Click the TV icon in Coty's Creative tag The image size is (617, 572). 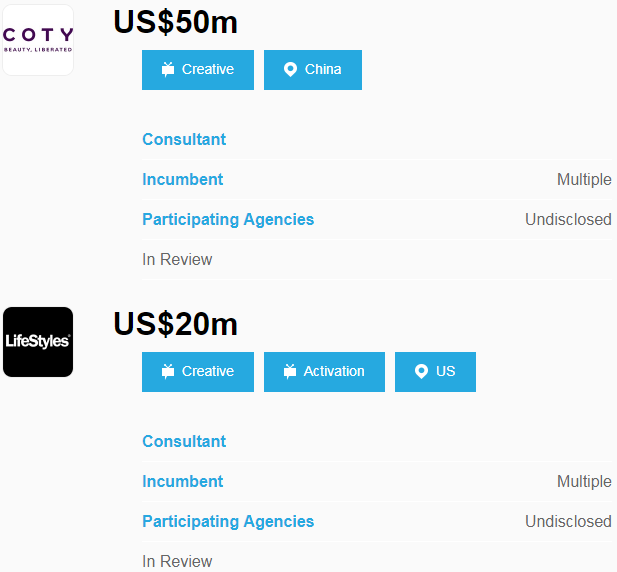(x=168, y=70)
